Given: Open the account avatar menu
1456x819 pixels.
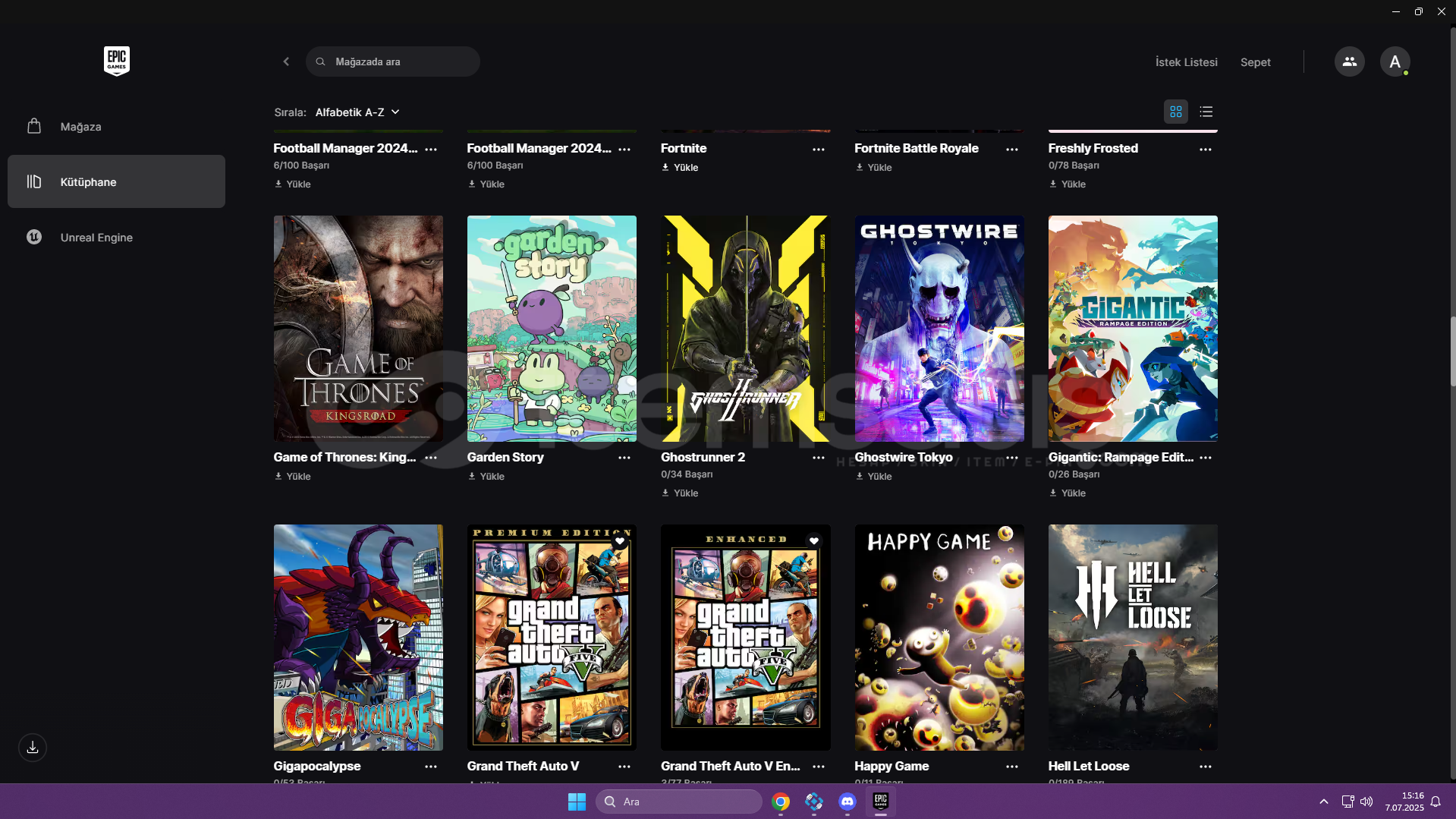Looking at the screenshot, I should coord(1395,61).
